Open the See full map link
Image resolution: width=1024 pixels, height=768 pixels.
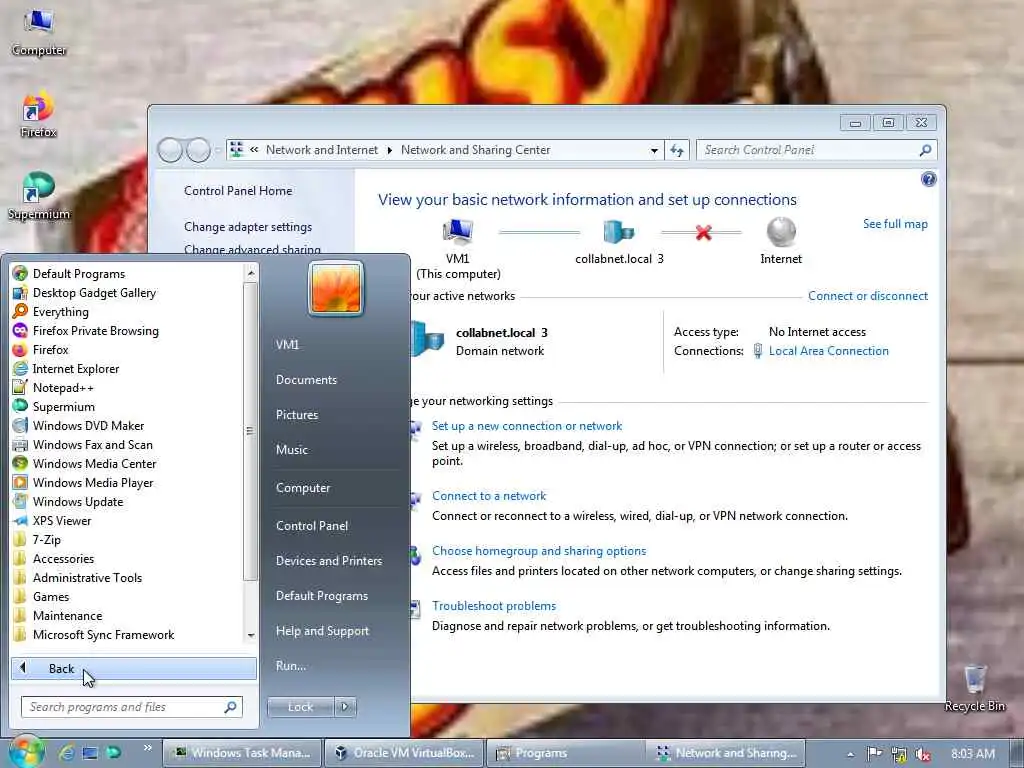click(x=895, y=223)
